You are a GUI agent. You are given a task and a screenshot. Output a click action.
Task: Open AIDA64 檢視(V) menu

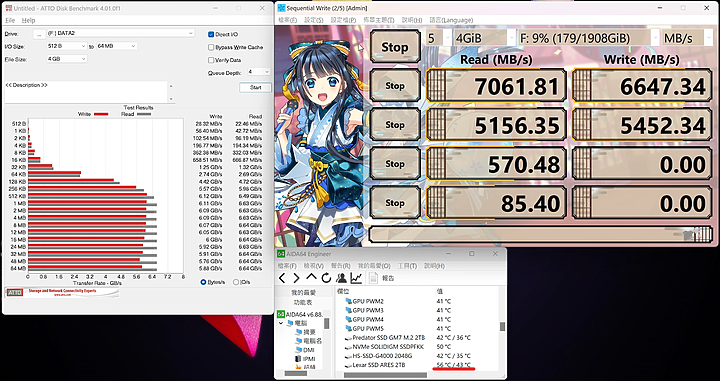[314, 266]
